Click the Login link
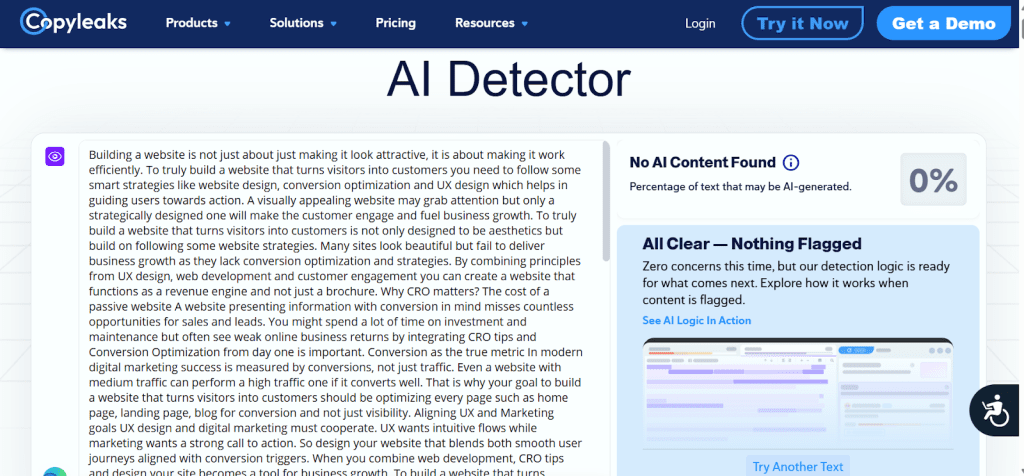The image size is (1024, 476). pyautogui.click(x=700, y=23)
